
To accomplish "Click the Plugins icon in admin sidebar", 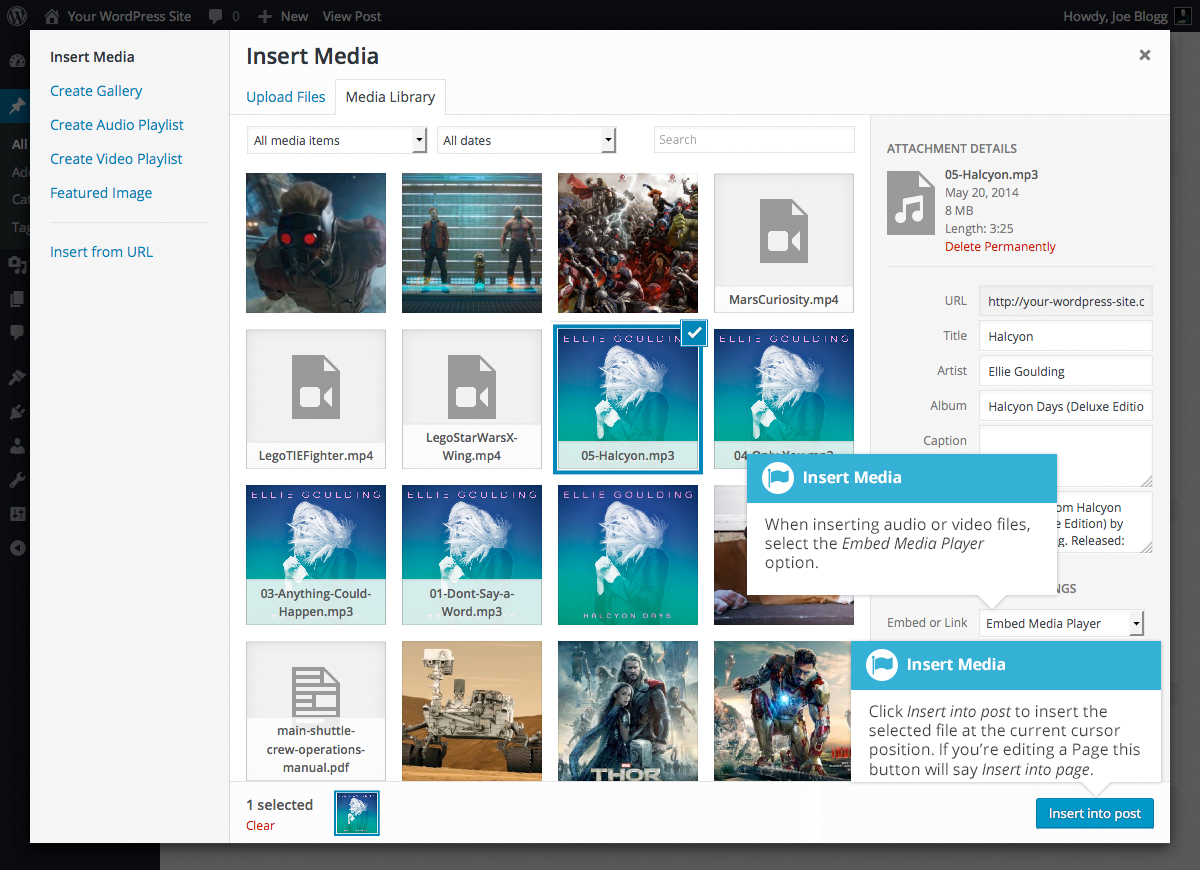I will 17,412.
